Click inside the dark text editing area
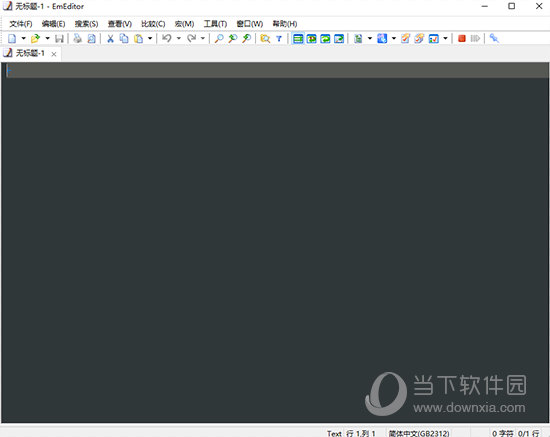The image size is (550, 437). coord(275,242)
